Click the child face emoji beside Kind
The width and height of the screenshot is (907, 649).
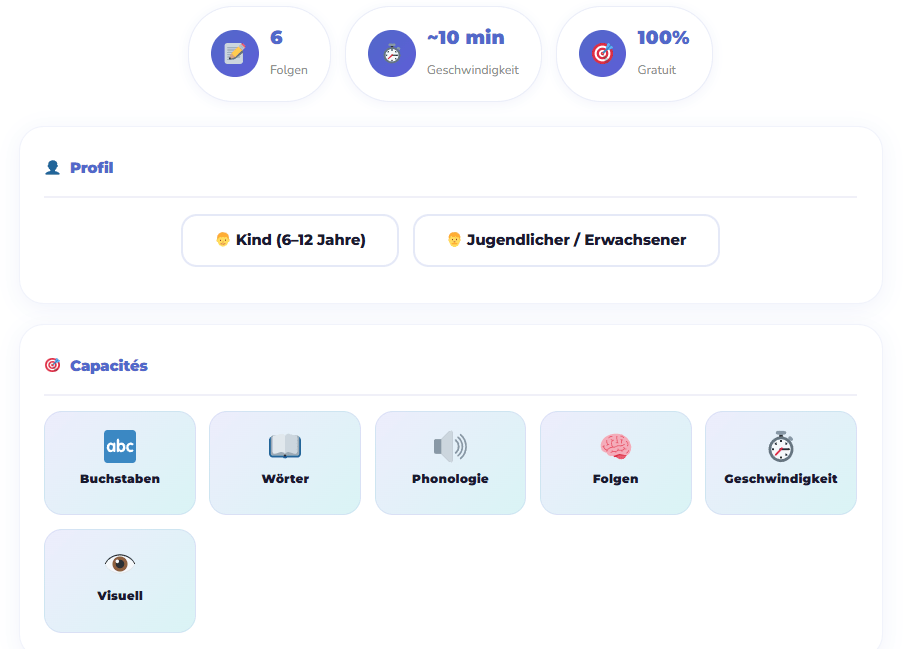pyautogui.click(x=223, y=239)
